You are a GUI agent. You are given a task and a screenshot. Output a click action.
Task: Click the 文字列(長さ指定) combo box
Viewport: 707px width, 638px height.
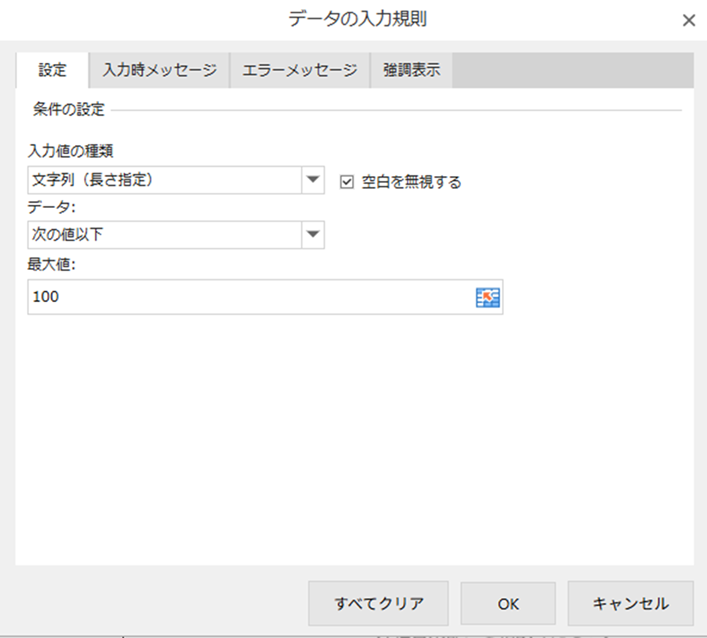164,180
